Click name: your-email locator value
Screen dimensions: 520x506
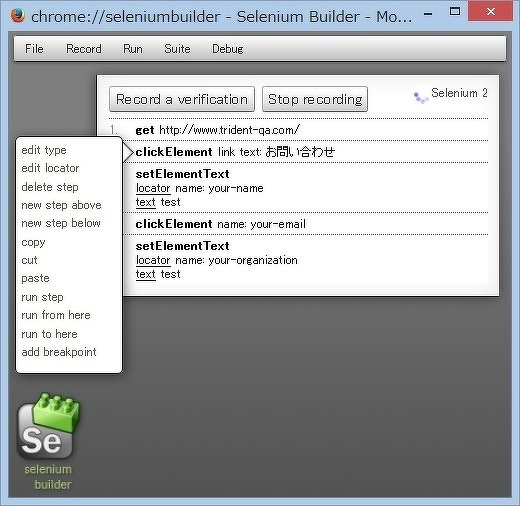pos(261,224)
